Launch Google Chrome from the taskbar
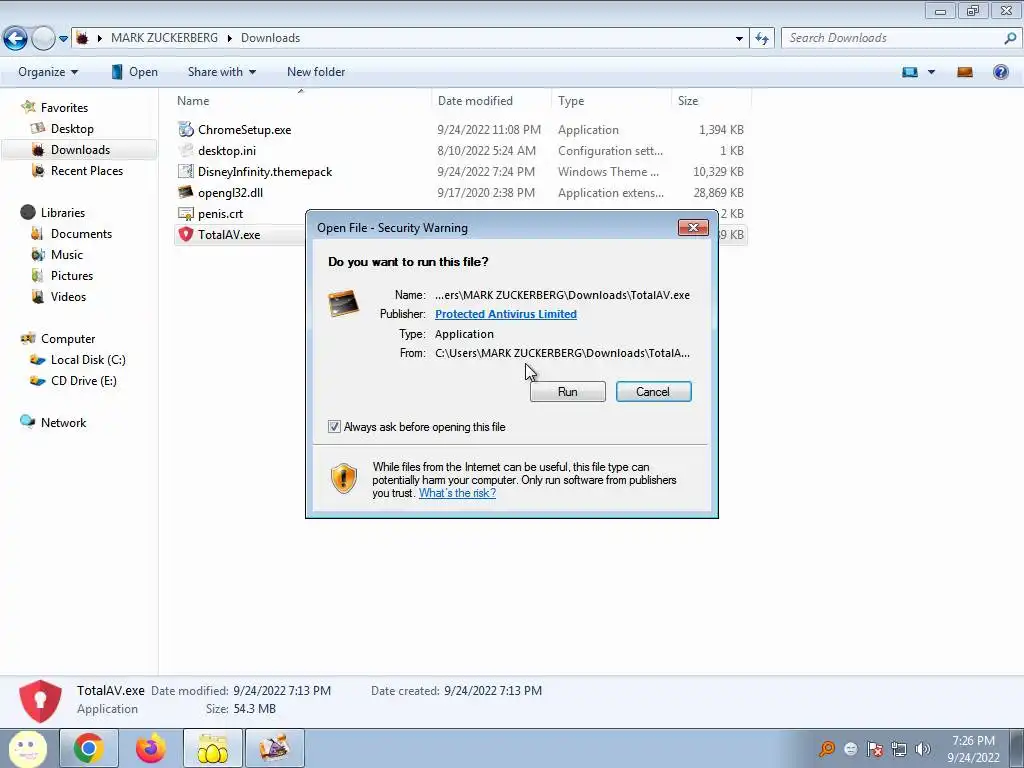Viewport: 1024px width, 768px height. point(89,748)
